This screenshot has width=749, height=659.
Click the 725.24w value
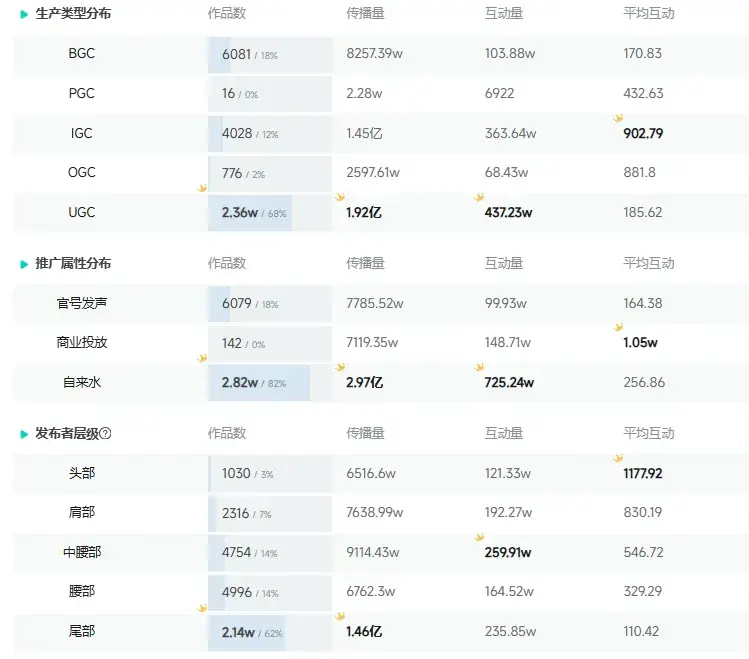(x=509, y=383)
